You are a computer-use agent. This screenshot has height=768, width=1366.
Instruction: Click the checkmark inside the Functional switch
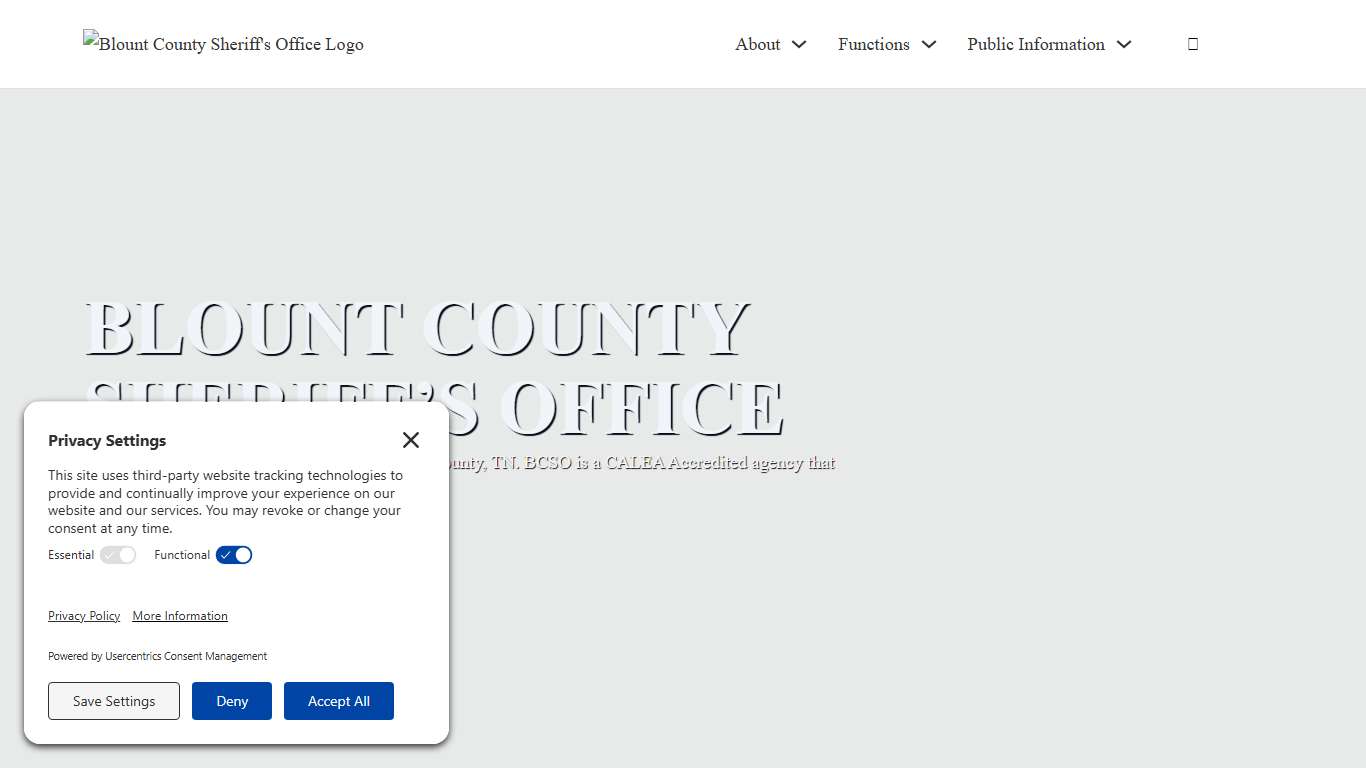(x=226, y=555)
